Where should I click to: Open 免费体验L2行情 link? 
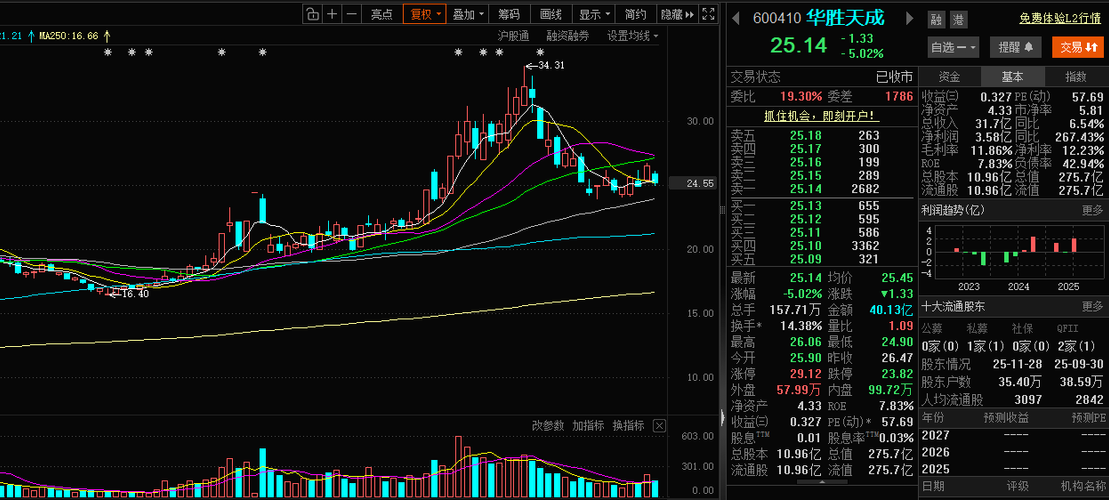click(x=1061, y=19)
